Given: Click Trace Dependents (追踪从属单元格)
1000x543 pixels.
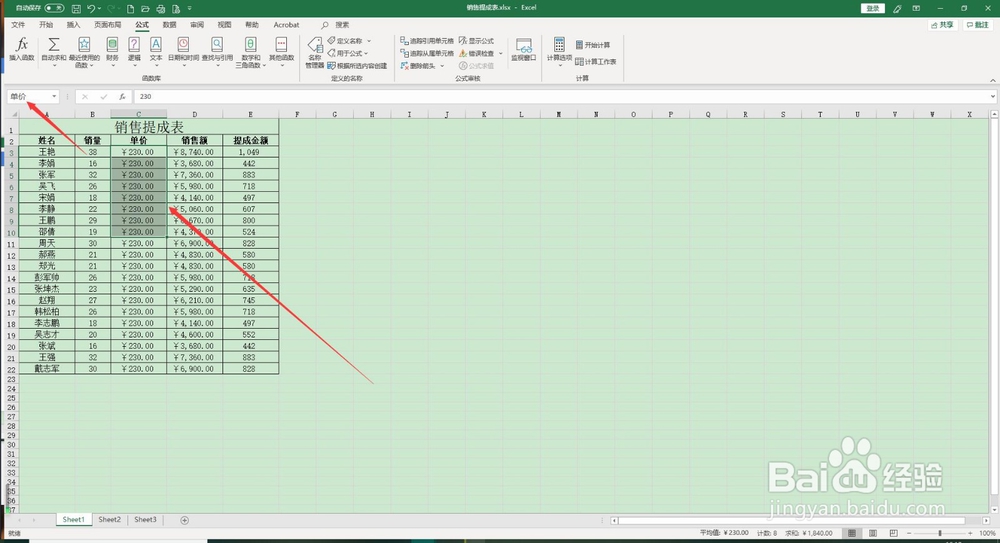Looking at the screenshot, I should pyautogui.click(x=427, y=53).
